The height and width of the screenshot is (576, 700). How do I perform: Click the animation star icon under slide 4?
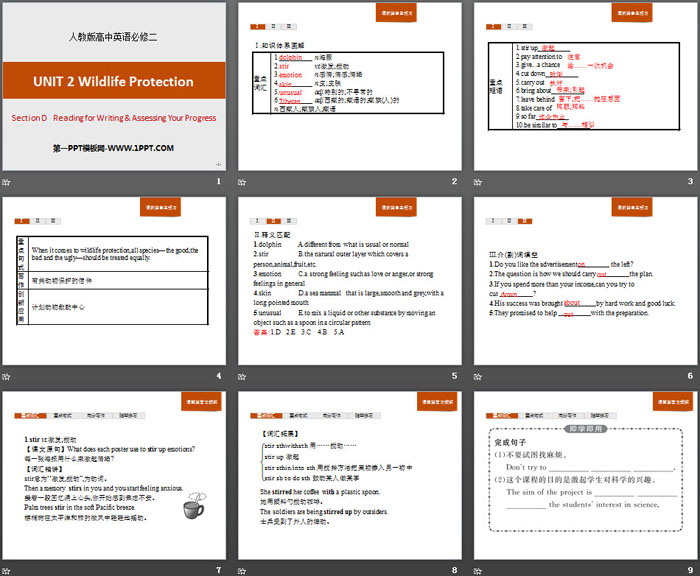8,377
